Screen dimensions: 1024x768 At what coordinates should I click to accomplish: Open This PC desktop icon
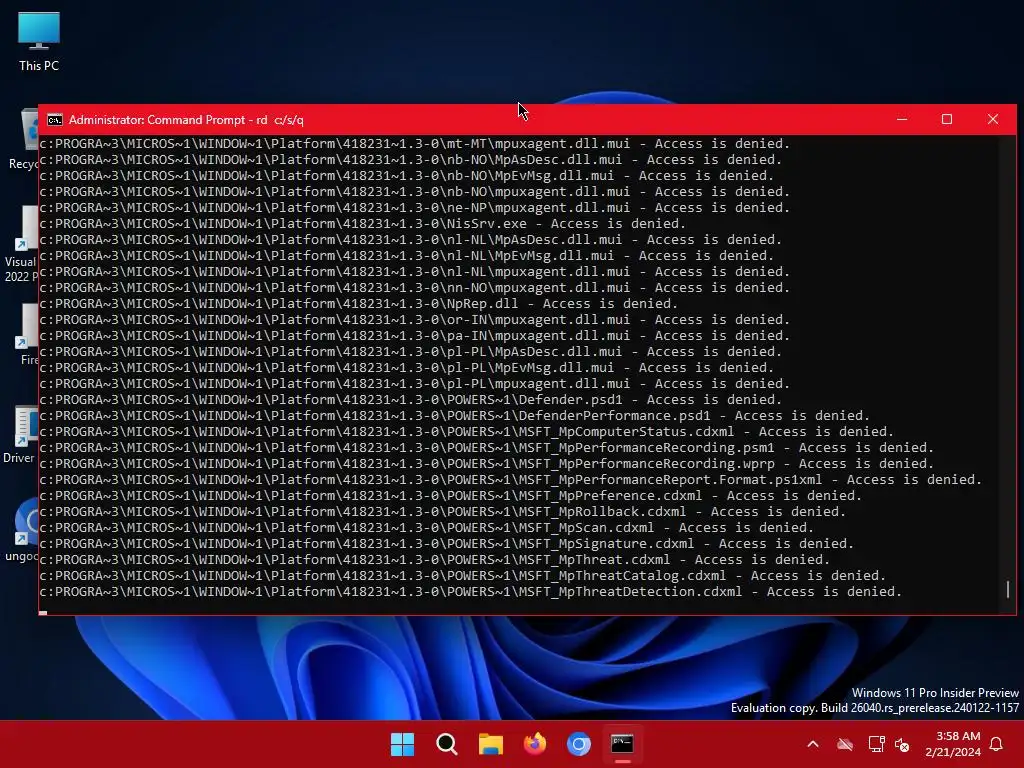click(x=39, y=40)
